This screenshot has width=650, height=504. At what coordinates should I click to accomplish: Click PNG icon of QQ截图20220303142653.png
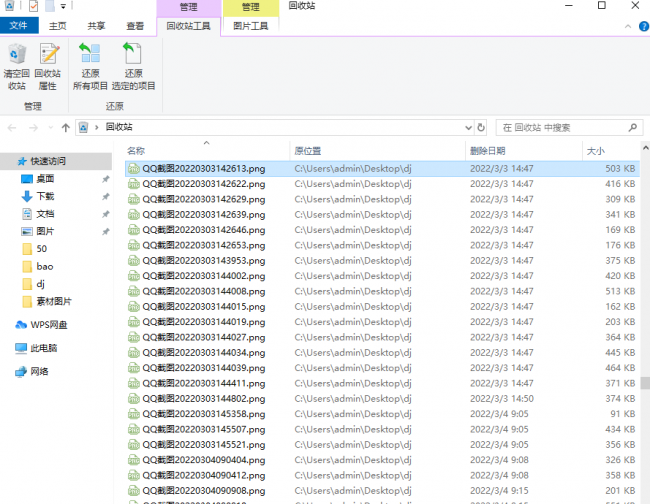point(133,245)
